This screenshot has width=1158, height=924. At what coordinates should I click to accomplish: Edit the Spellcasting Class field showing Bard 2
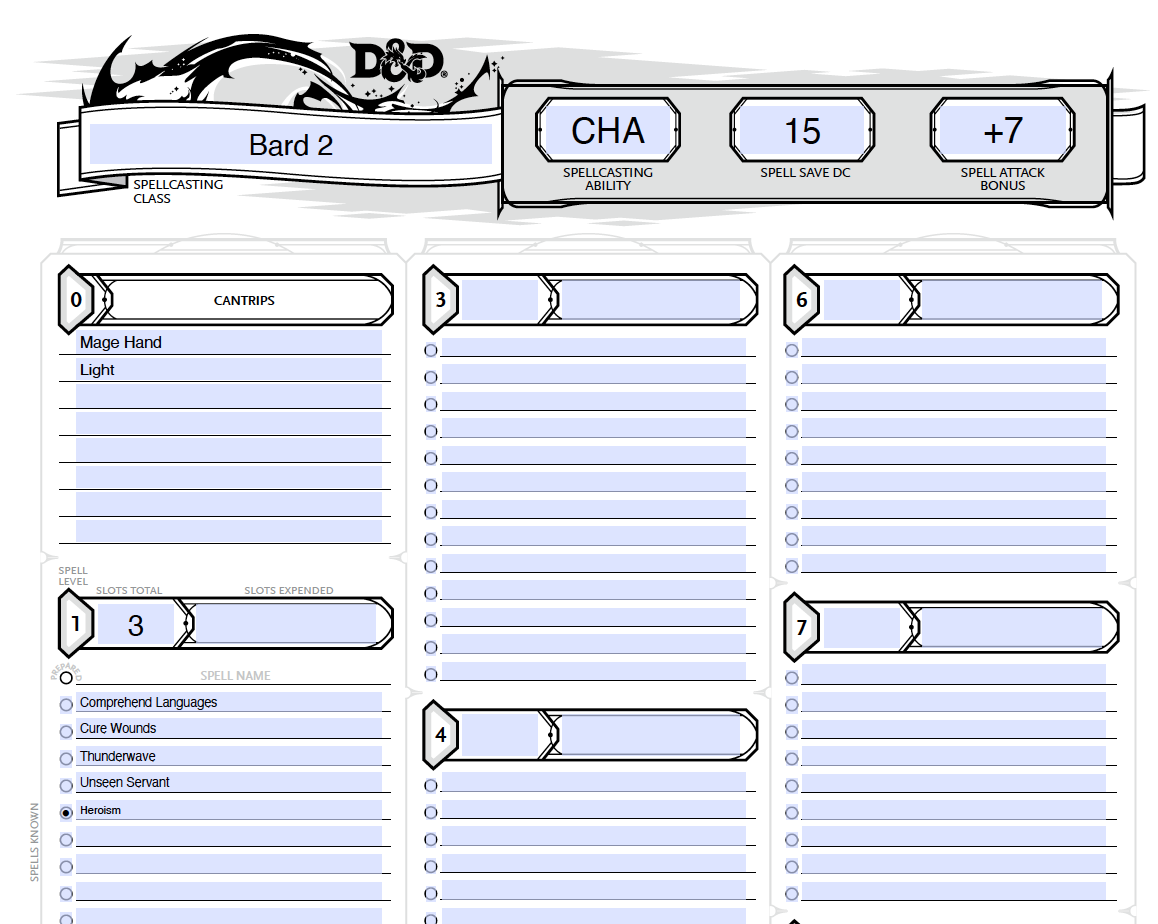click(x=290, y=144)
